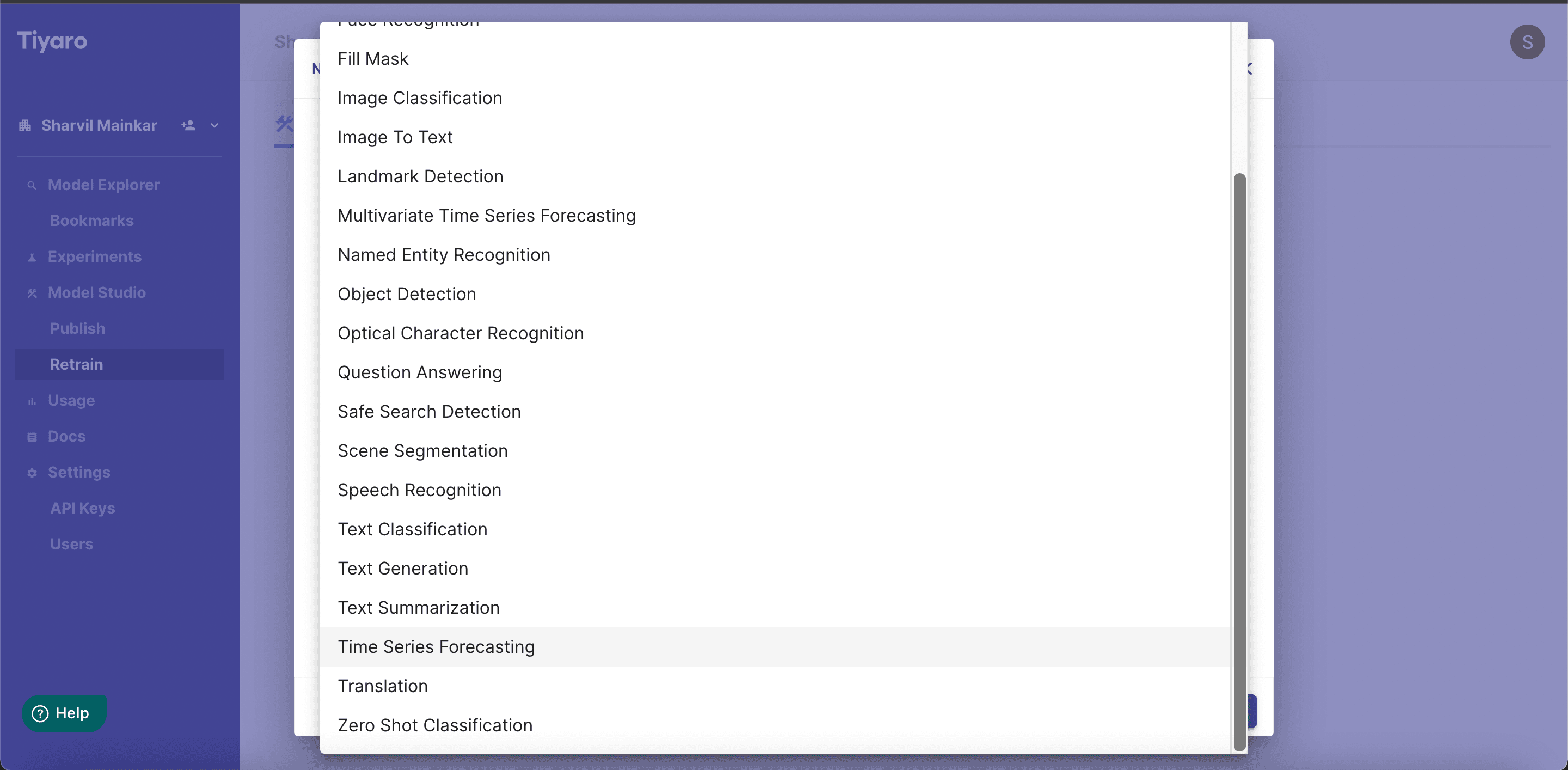Screen dimensions: 1568x770
Task: Select Scene Segmentation option
Action: click(x=775, y=451)
